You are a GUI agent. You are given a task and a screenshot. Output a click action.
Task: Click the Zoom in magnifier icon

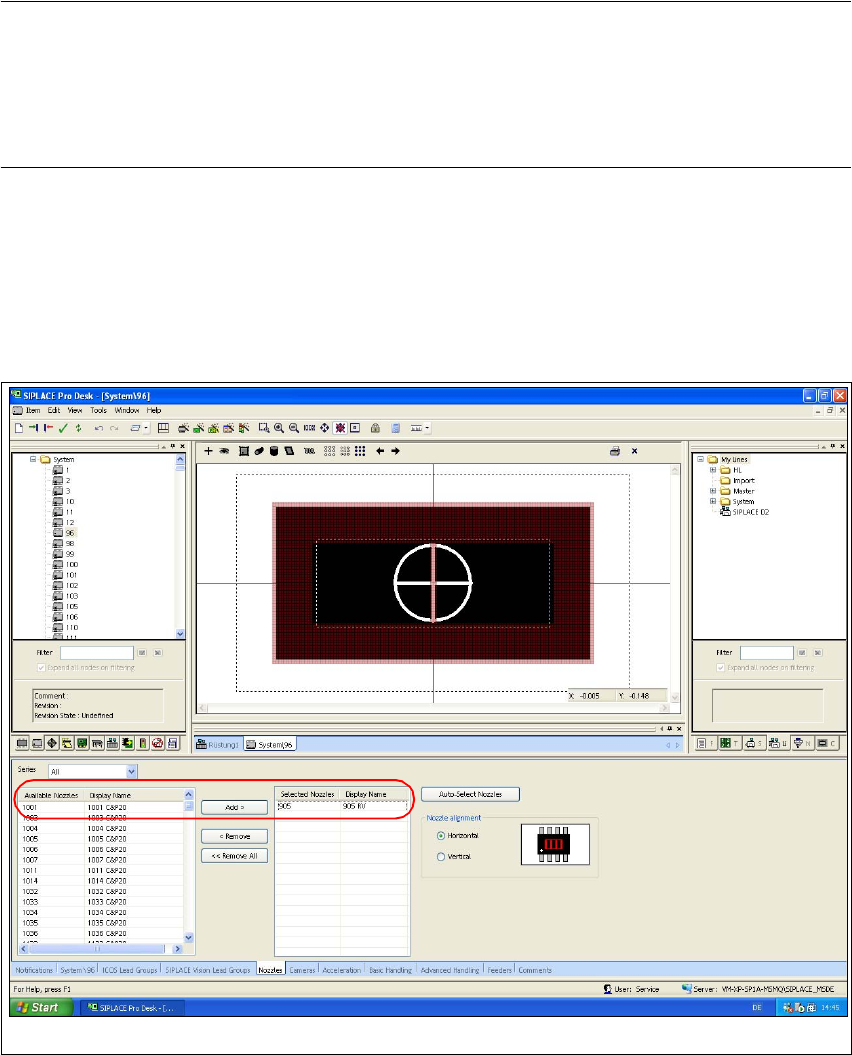coord(279,428)
